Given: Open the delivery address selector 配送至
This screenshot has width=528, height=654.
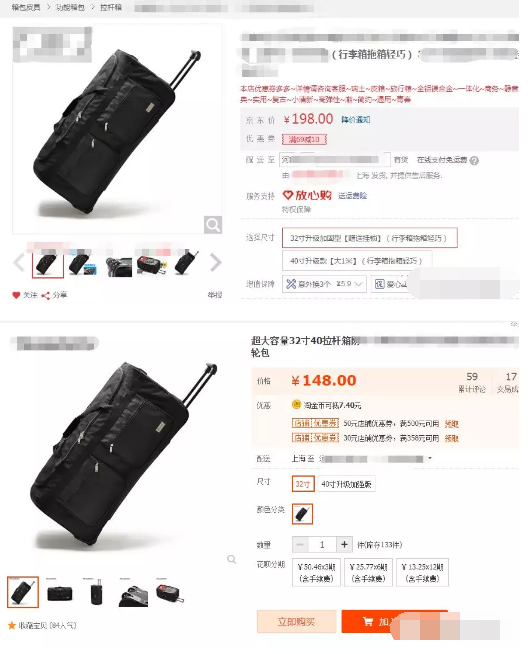Looking at the screenshot, I should click(335, 160).
